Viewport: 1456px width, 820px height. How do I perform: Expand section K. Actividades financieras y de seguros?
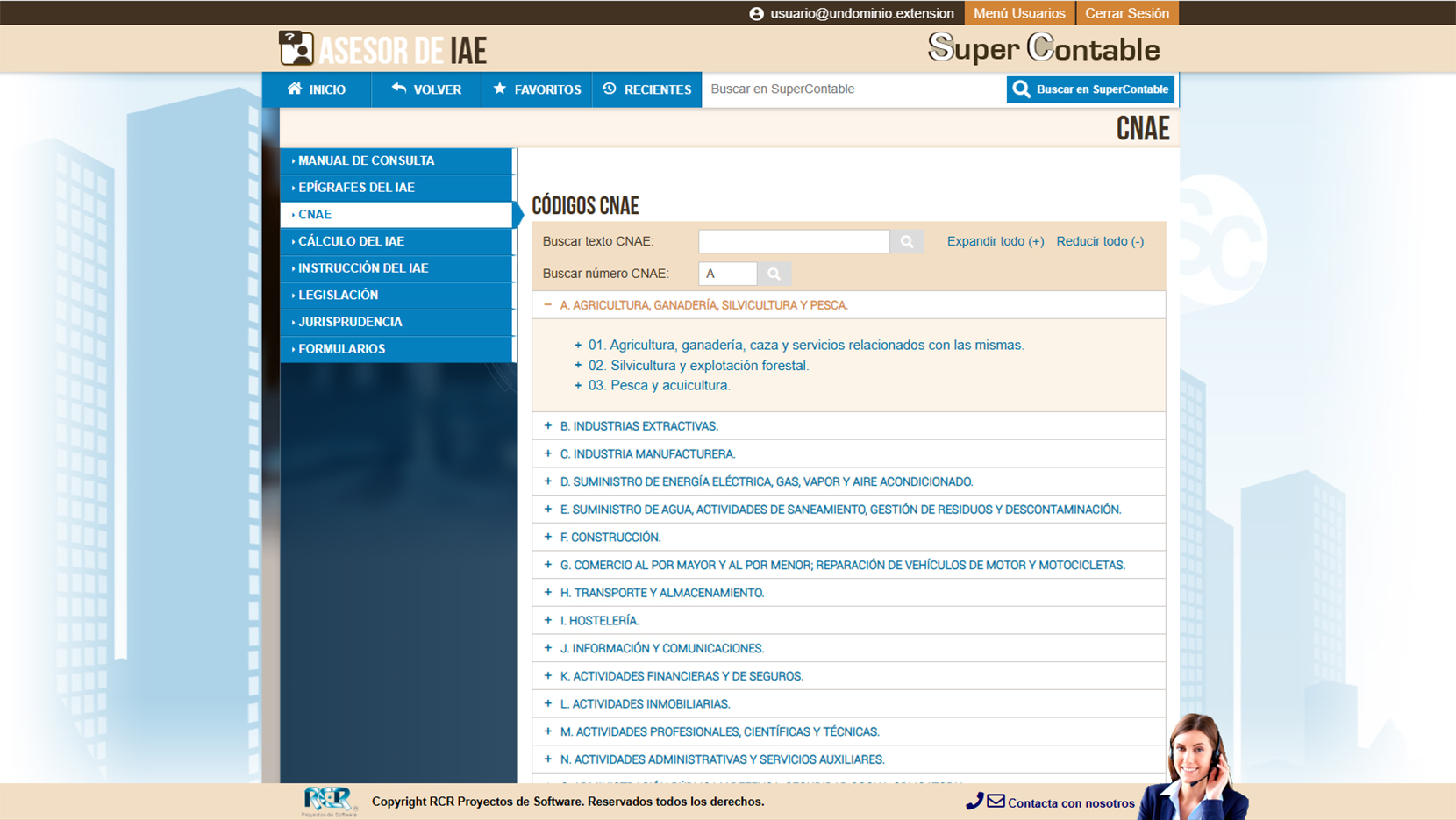coord(548,676)
